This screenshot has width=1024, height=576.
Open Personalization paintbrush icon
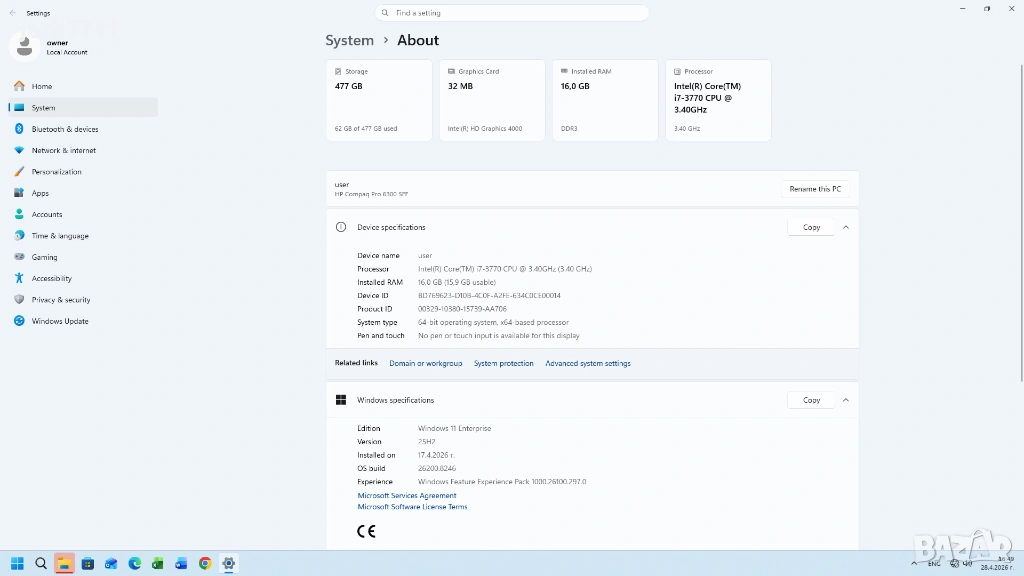(19, 172)
